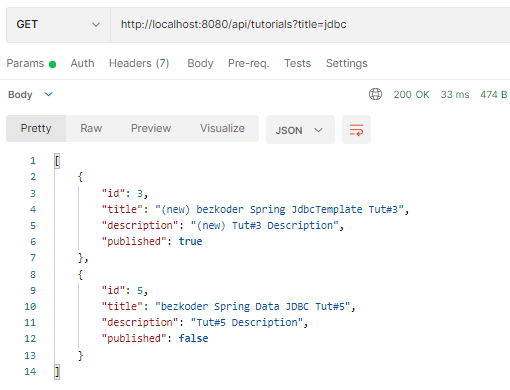Image resolution: width=510 pixels, height=390 pixels.
Task: Click the closing bracket on line 14
Action: [57, 372]
